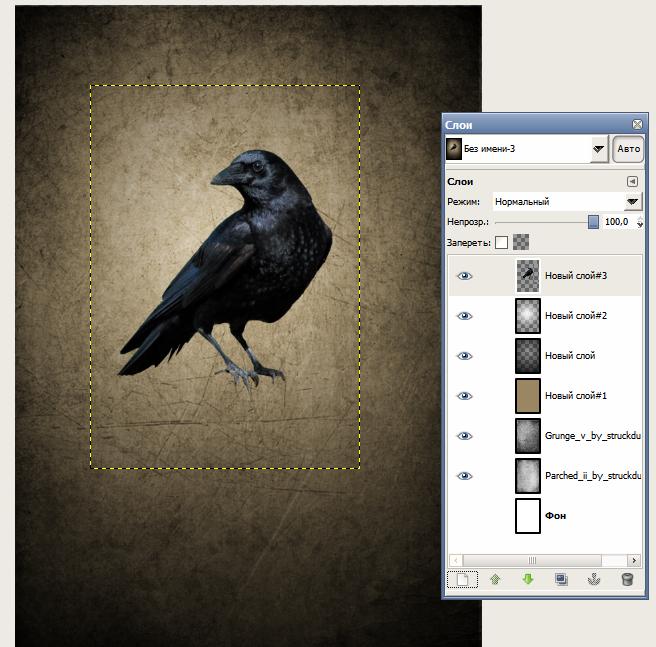Select the Parched_ii_by_struckdu thumbnail

[528, 476]
